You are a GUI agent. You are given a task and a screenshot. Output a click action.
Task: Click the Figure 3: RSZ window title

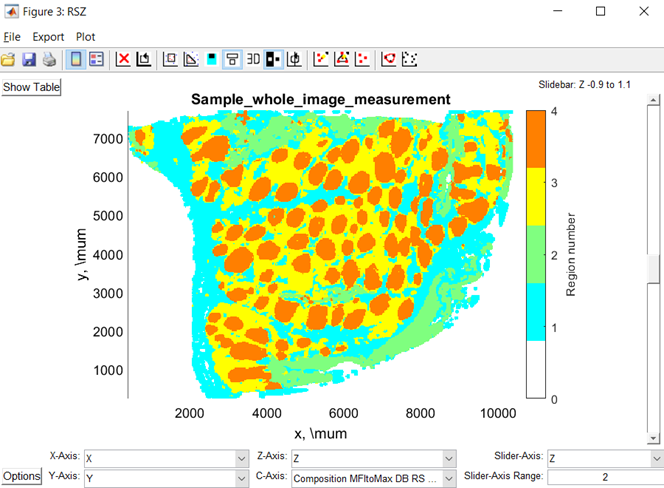[55, 11]
